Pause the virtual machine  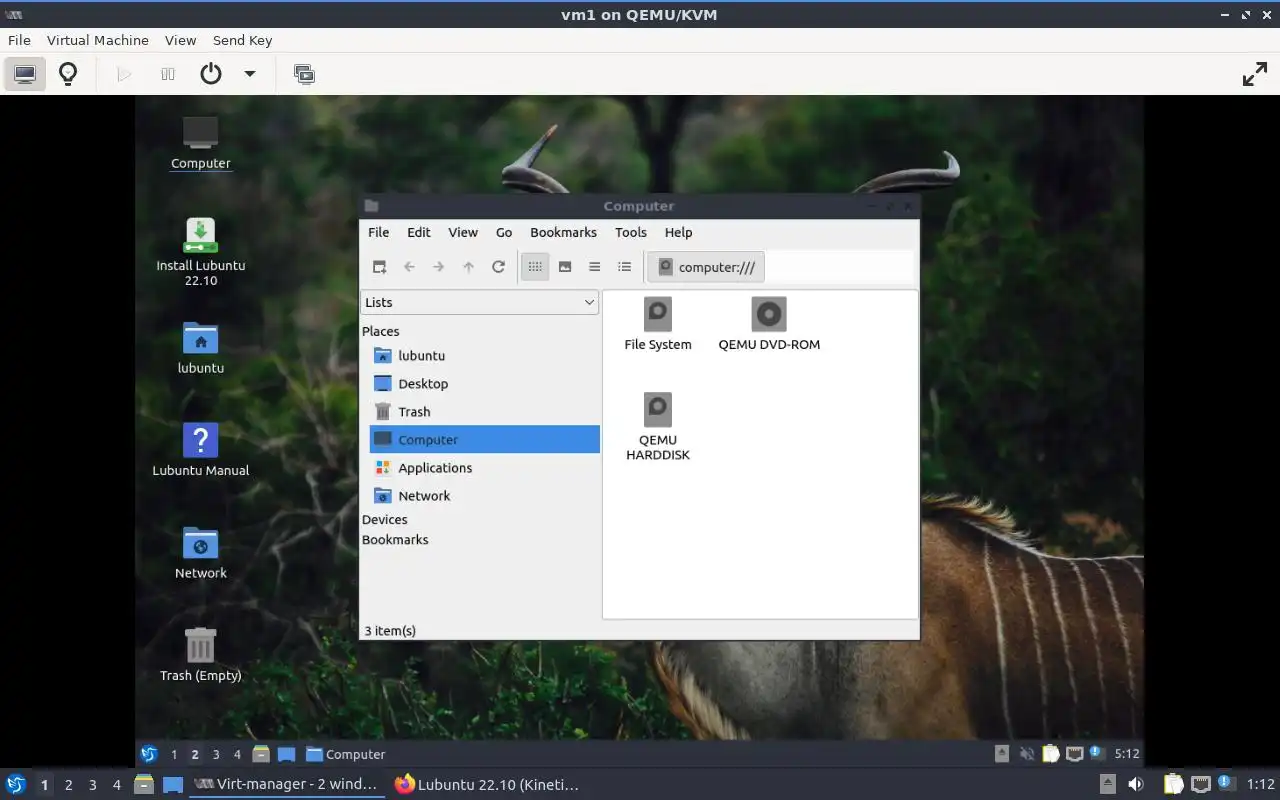(168, 74)
